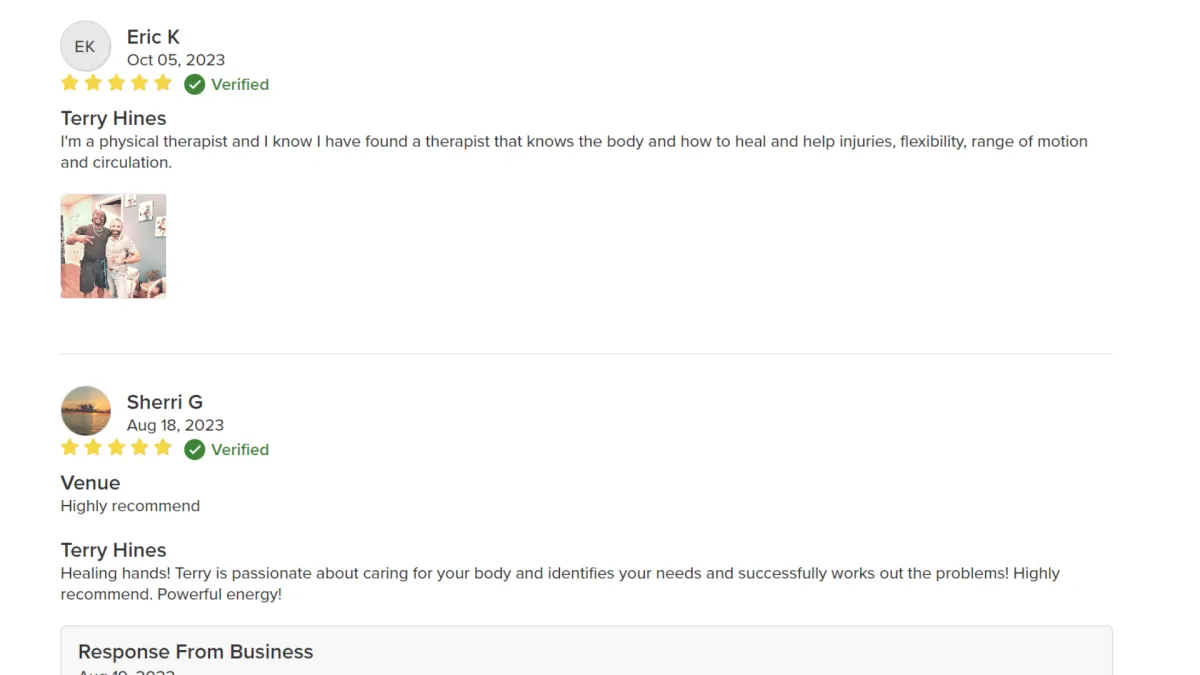Click the green Verified checkmark on Sherri G's review

click(195, 449)
